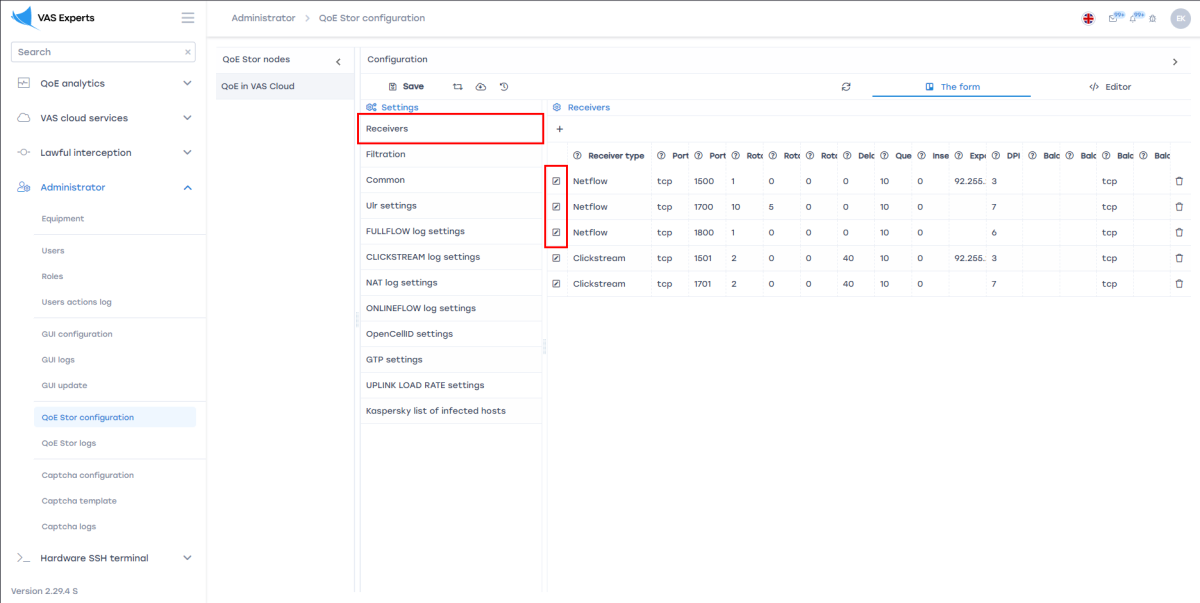
Task: Open the configuration history clock icon
Action: point(504,87)
